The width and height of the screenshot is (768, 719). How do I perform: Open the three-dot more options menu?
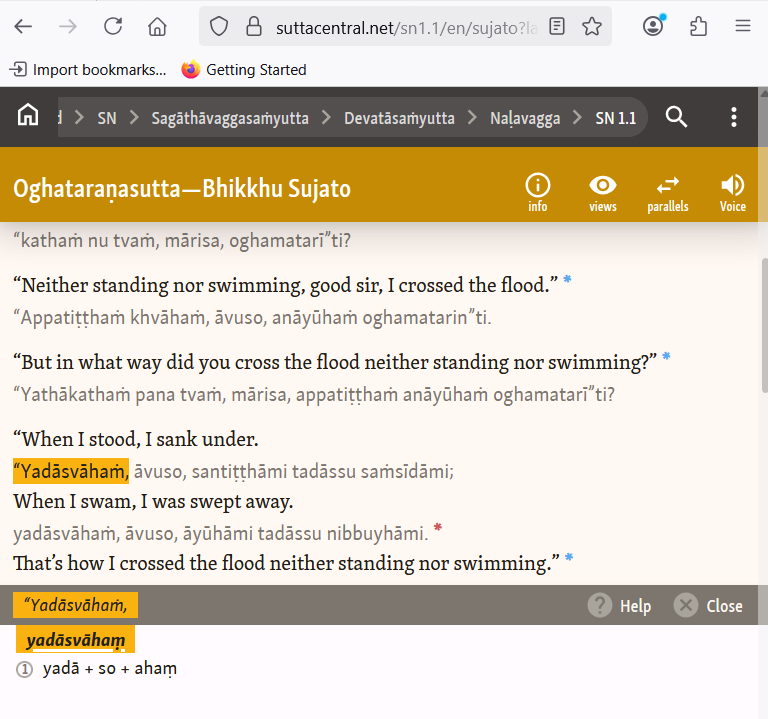click(x=734, y=117)
